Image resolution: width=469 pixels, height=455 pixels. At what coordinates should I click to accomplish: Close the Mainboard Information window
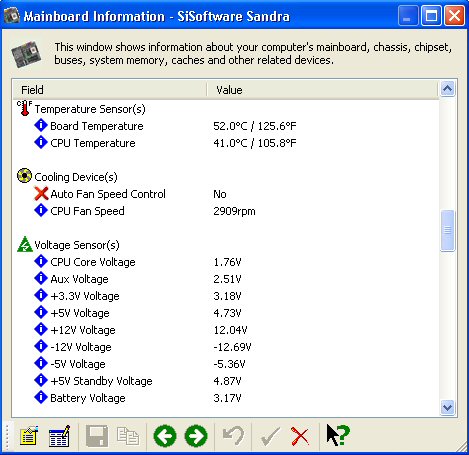[x=454, y=15]
